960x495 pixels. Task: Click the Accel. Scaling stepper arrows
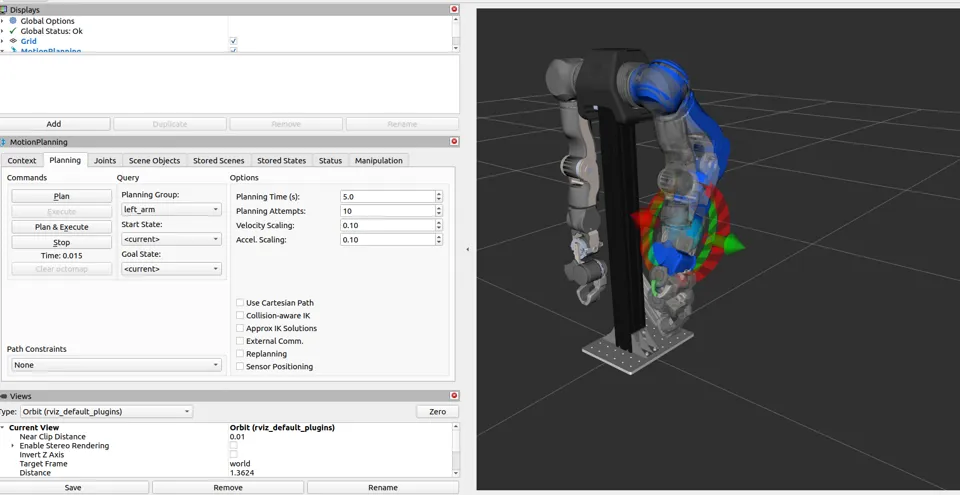[439, 240]
